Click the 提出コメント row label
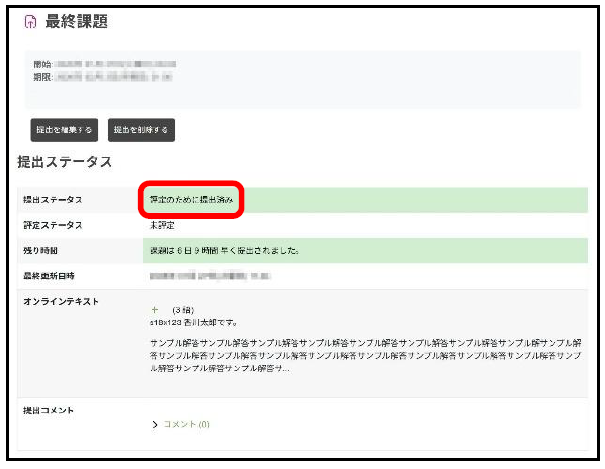Image resolution: width=605 pixels, height=469 pixels. click(48, 411)
